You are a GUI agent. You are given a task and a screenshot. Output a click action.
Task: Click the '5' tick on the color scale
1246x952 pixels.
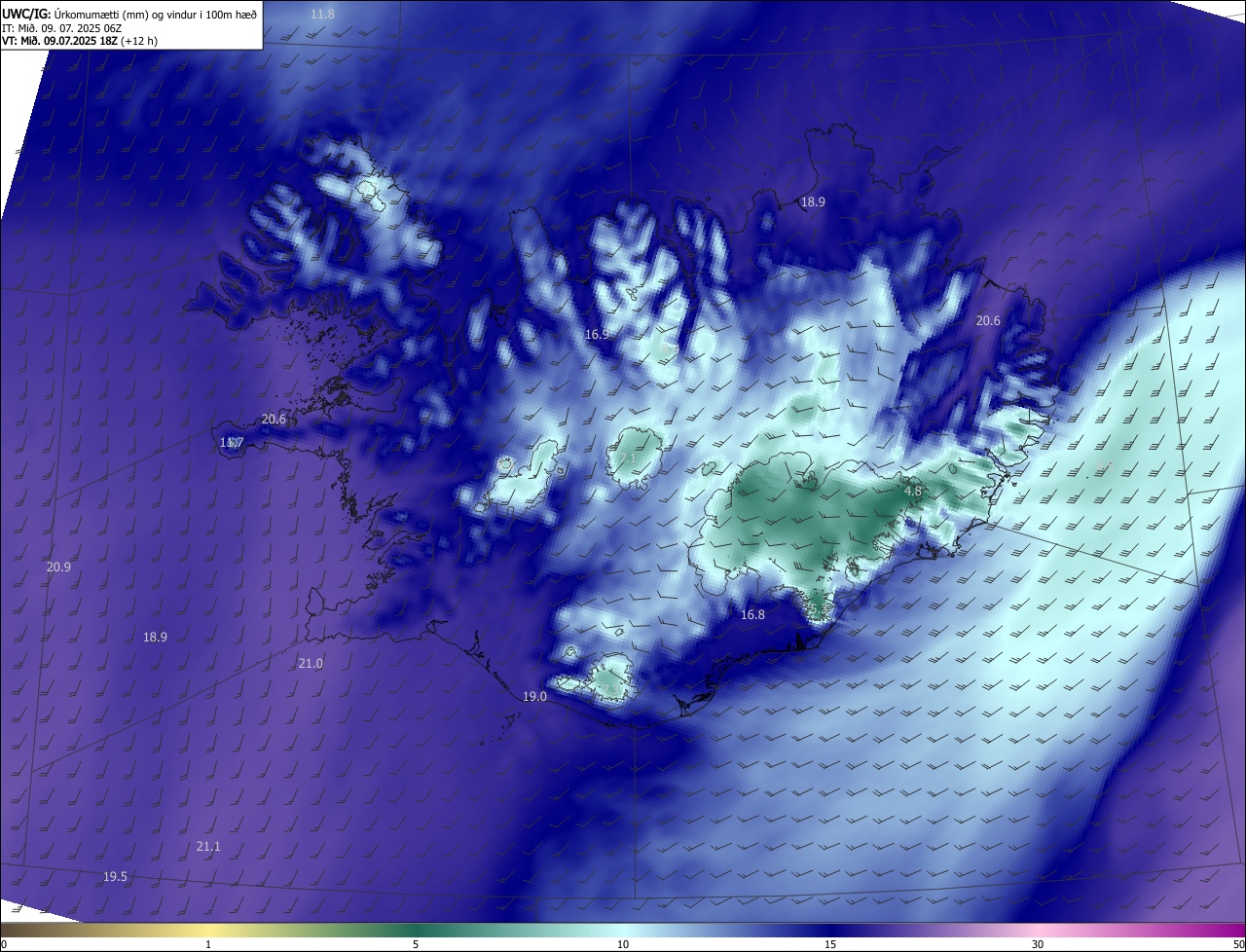(416, 944)
